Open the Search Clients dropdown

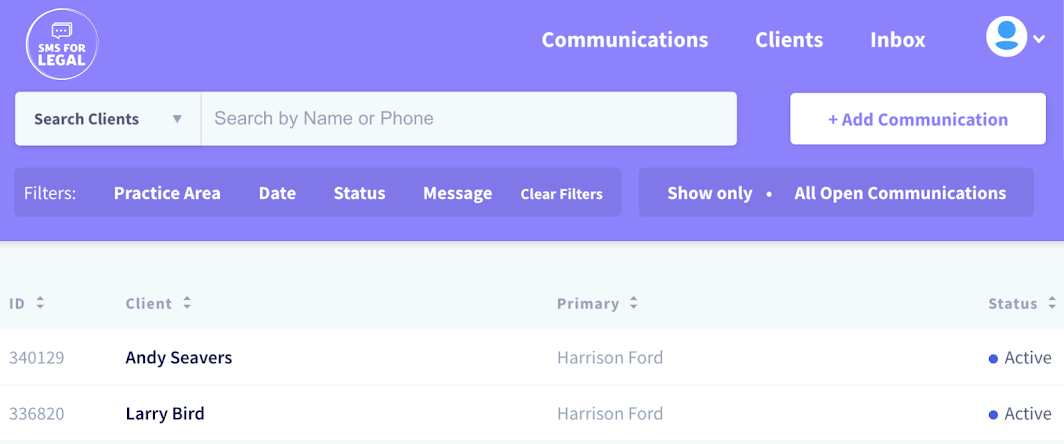coord(108,119)
